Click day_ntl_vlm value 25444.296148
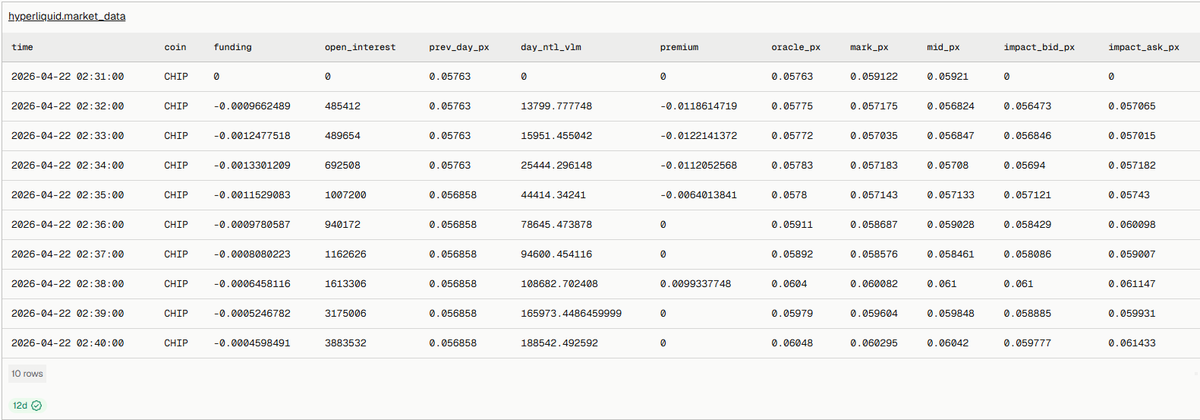1200x420 pixels. pos(556,165)
